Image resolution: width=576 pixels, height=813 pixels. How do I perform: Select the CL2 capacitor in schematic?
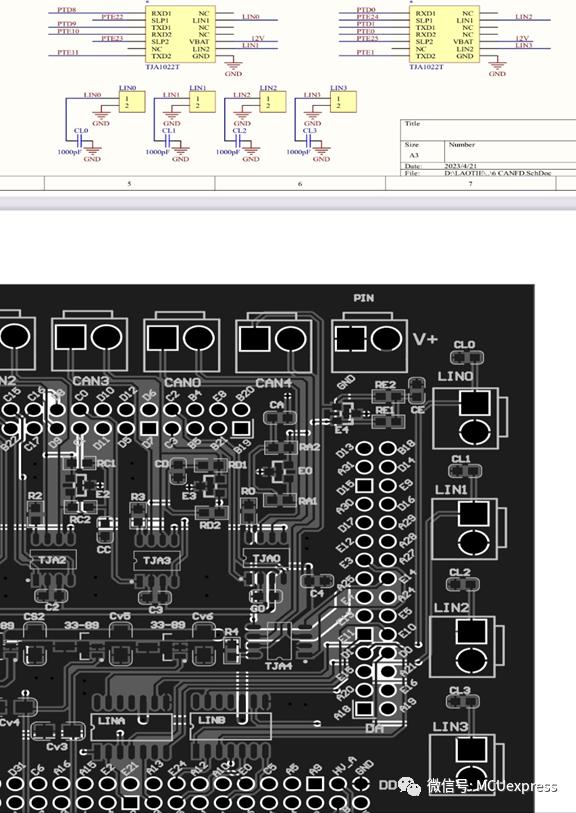(239, 140)
